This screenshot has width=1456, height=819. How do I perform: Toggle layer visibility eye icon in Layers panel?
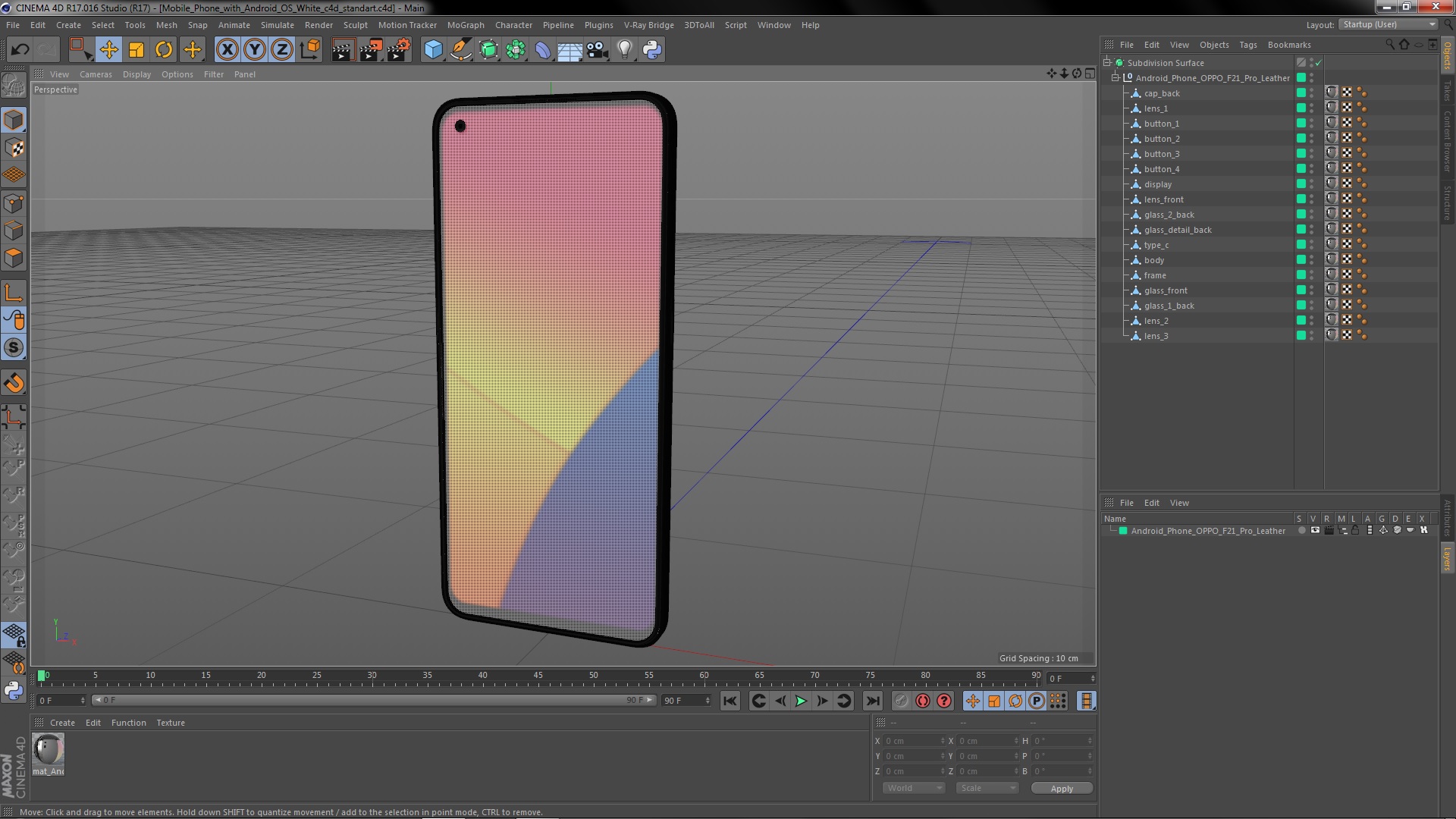pos(1315,531)
